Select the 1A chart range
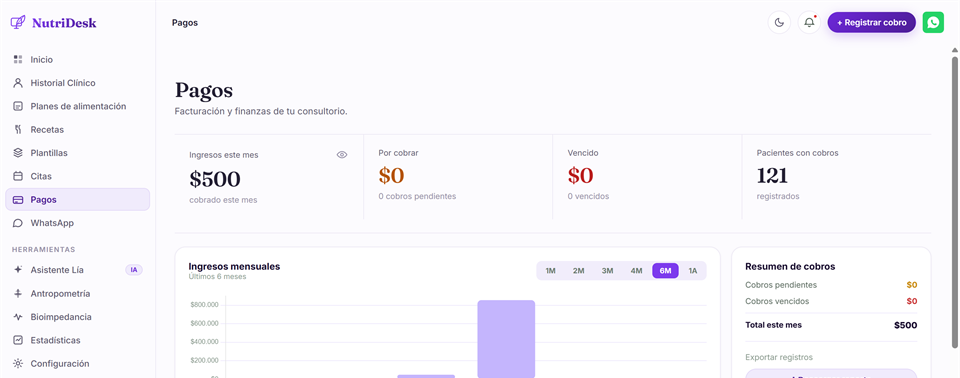This screenshot has height=378, width=960. click(692, 271)
